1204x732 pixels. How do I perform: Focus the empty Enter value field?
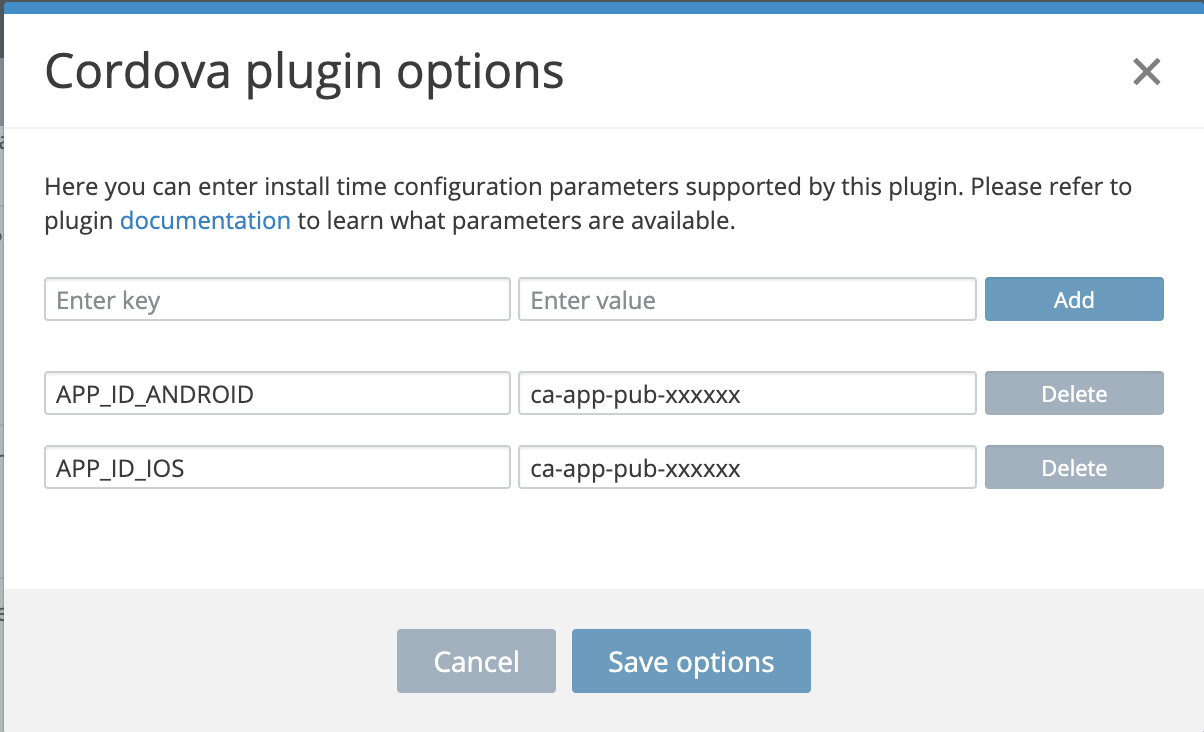747,300
